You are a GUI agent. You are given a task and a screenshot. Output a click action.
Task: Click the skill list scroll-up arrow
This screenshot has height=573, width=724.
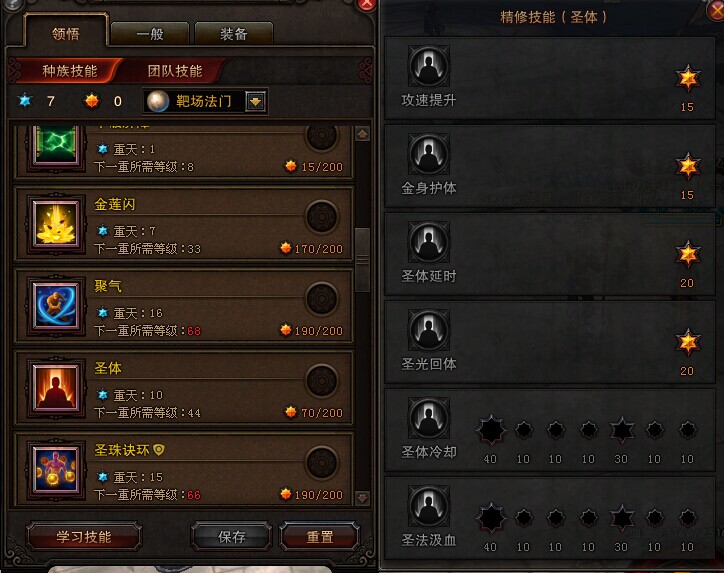[362, 134]
